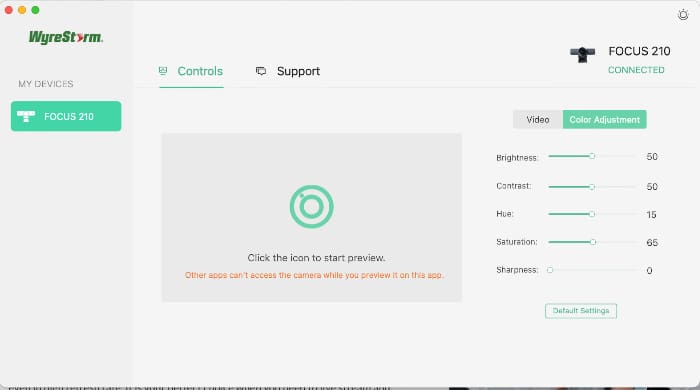Click the Default Settings button
The width and height of the screenshot is (700, 390).
580,311
